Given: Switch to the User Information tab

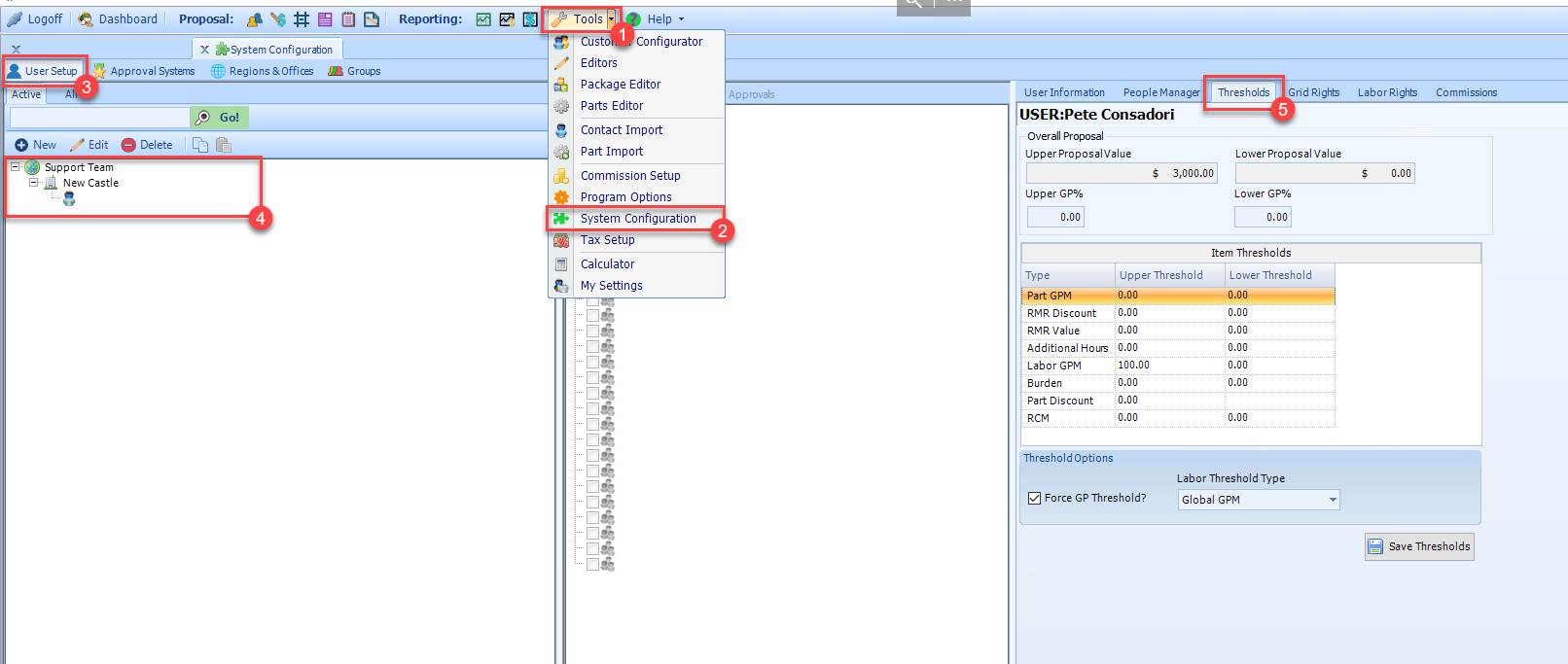Looking at the screenshot, I should coord(1064,92).
